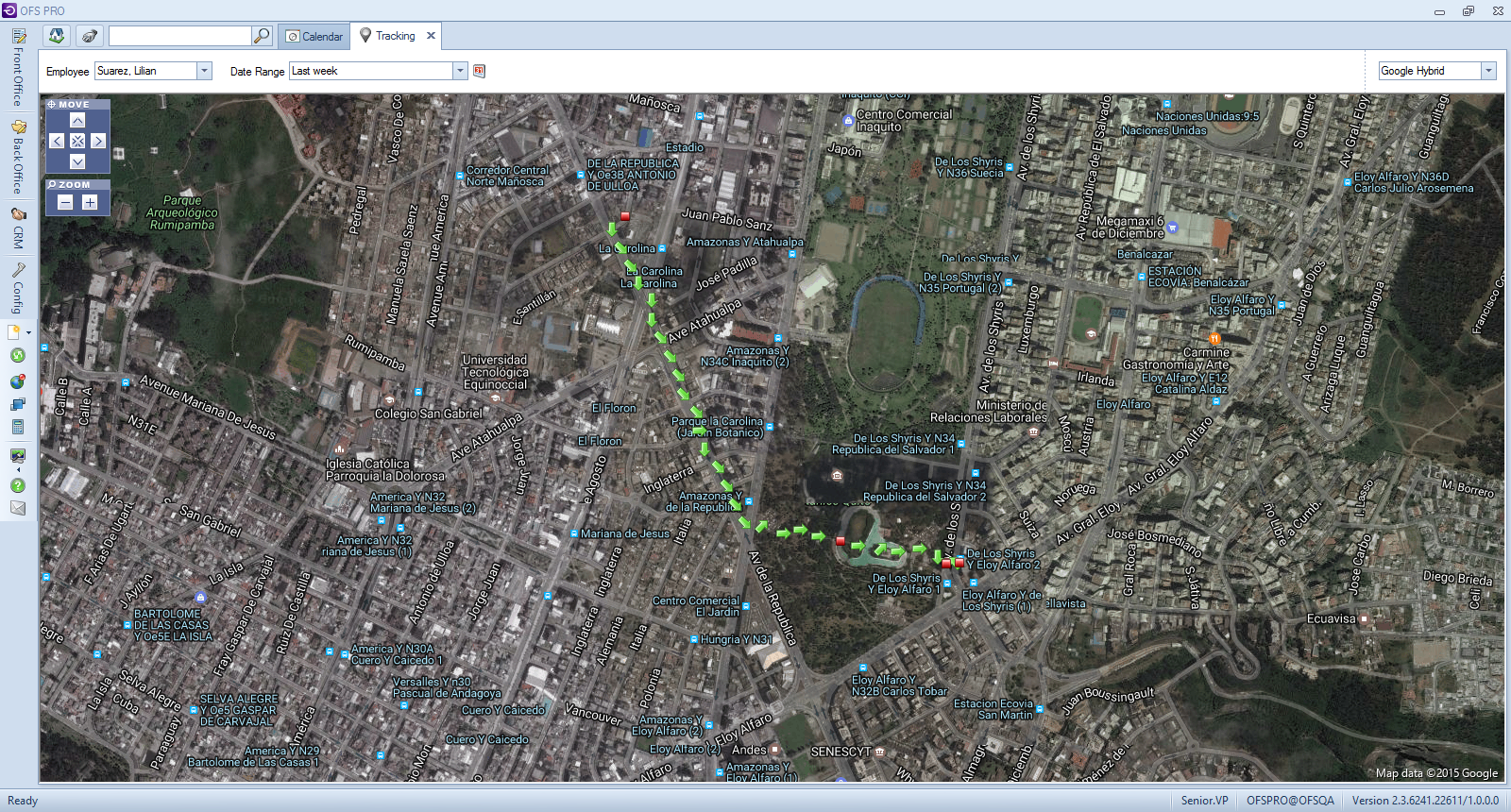The height and width of the screenshot is (812, 1511).
Task: Click the search text field
Action: (x=179, y=36)
